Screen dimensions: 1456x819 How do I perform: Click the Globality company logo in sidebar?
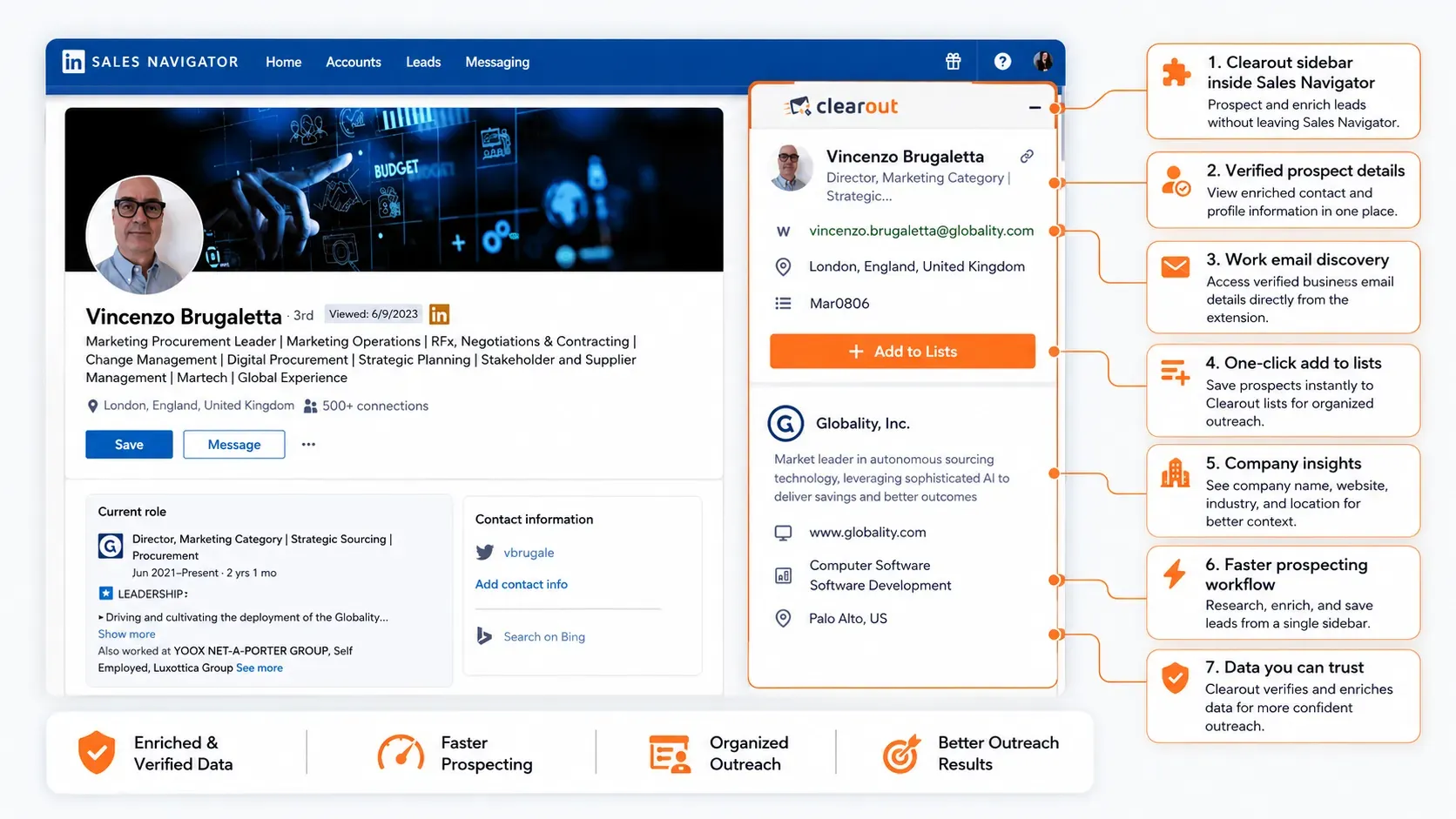click(x=785, y=424)
